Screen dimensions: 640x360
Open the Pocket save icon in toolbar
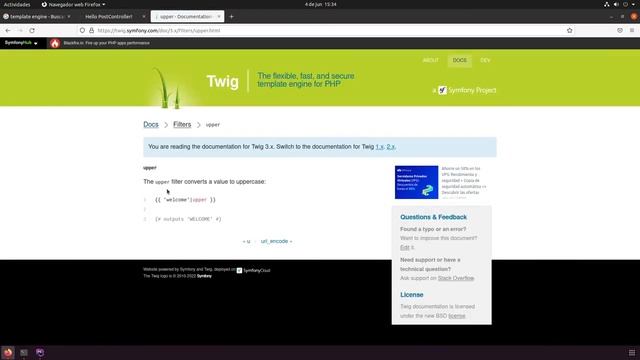620,31
